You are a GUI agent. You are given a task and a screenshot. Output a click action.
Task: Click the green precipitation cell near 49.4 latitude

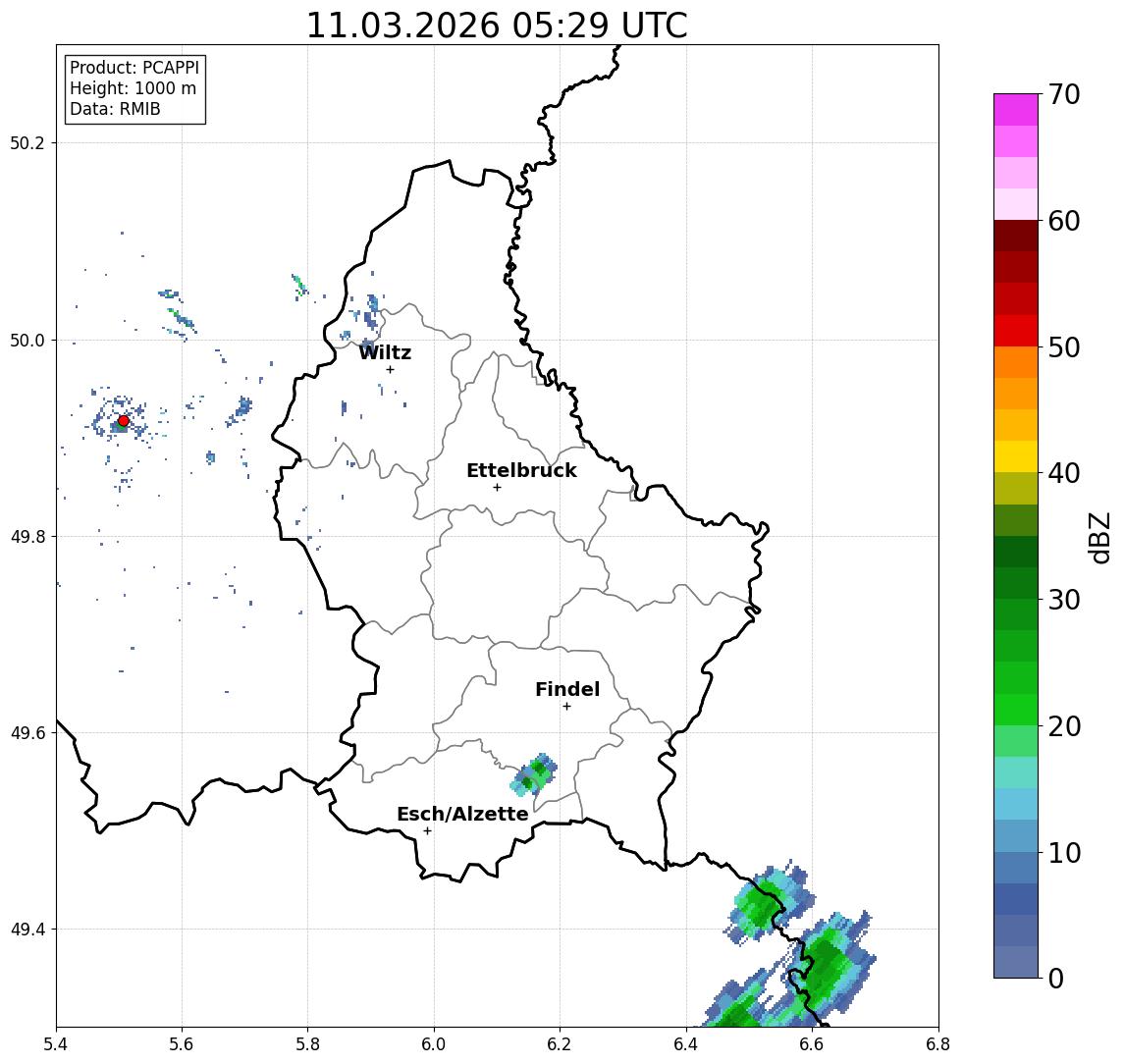[x=769, y=902]
